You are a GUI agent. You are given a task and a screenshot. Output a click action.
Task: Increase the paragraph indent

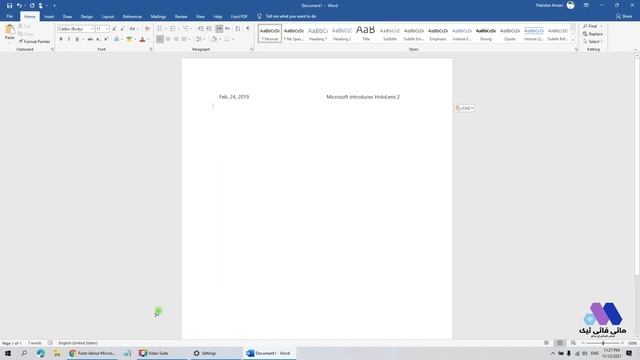point(209,29)
